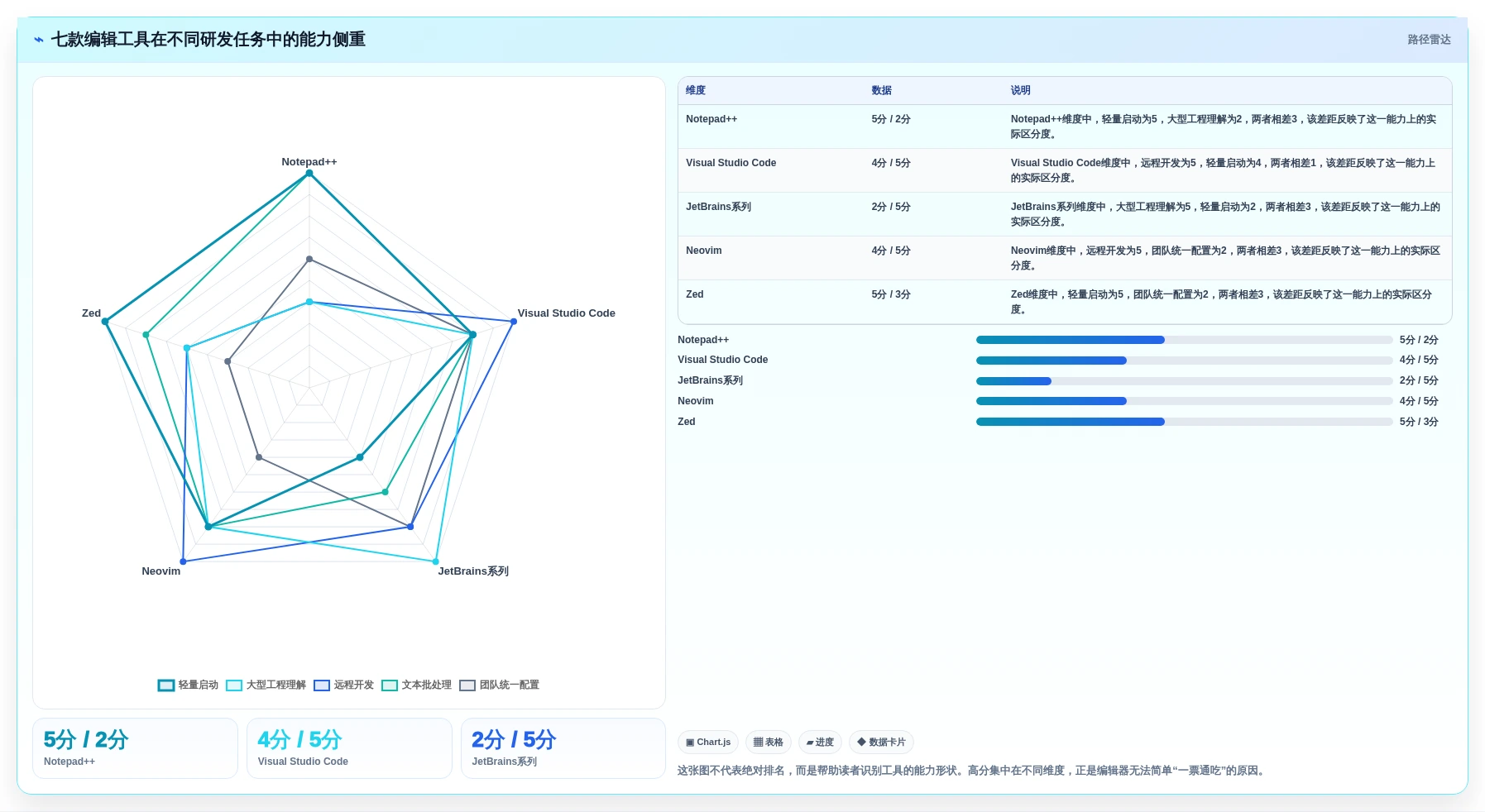Click the Notepad++ label in progress list

coord(703,340)
